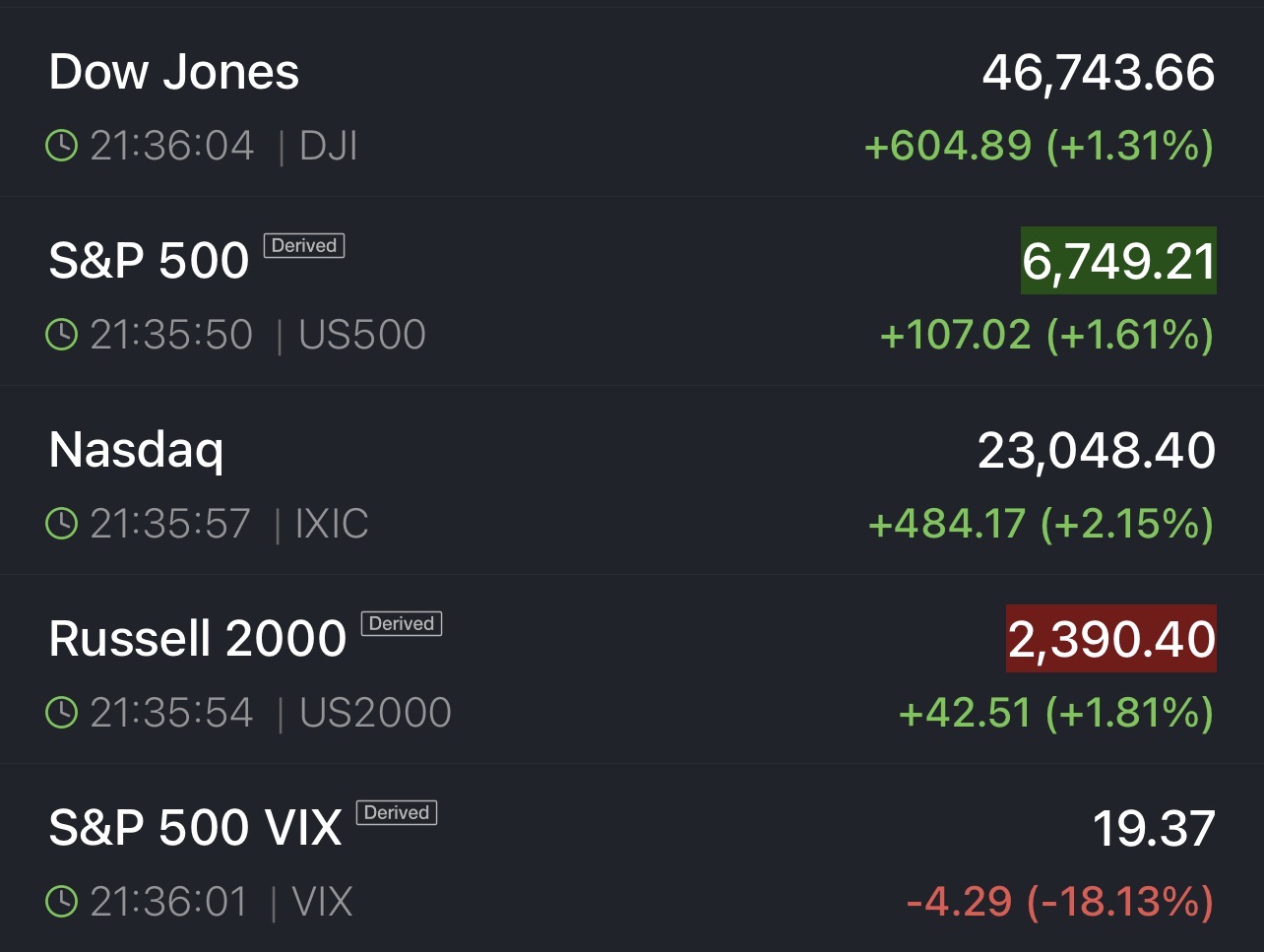This screenshot has height=952, width=1264.
Task: Tap the Derived badge next to S&P 500
Action: click(303, 246)
